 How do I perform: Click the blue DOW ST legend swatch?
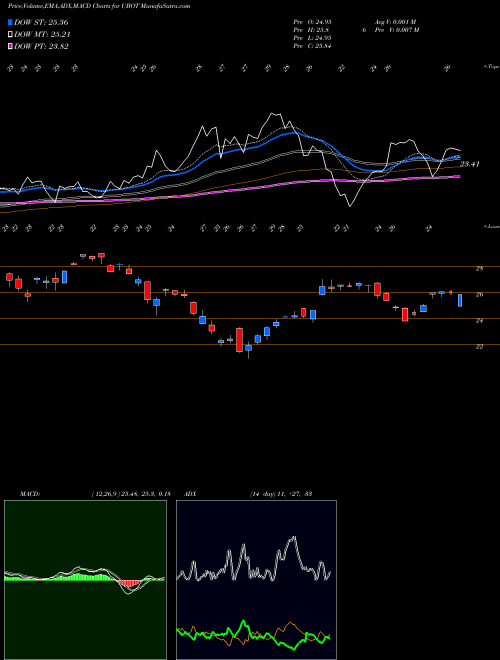click(11, 22)
